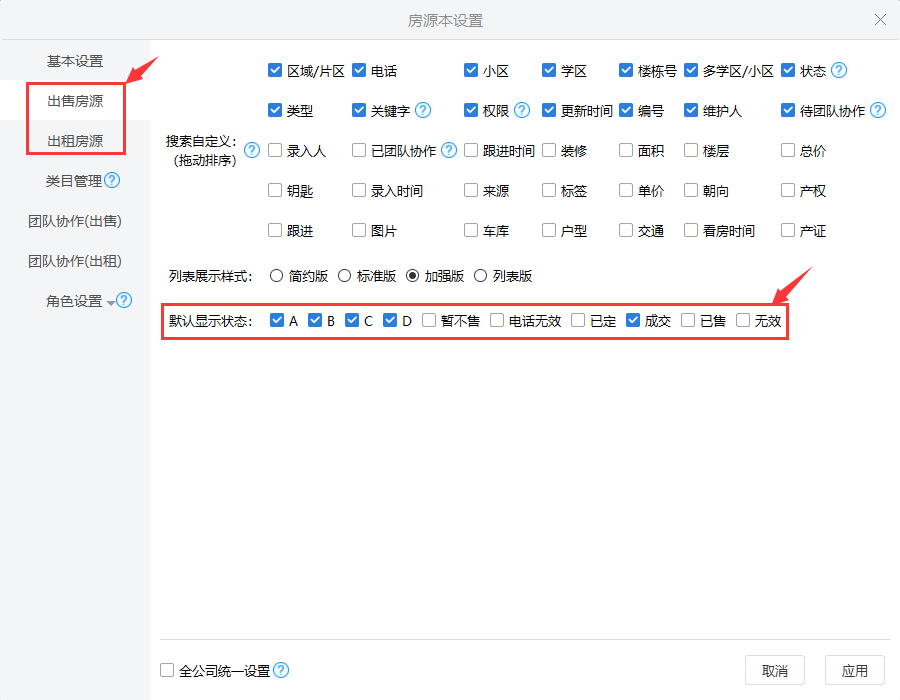The image size is (900, 700).
Task: Check 已售 default status
Action: pyautogui.click(x=688, y=320)
